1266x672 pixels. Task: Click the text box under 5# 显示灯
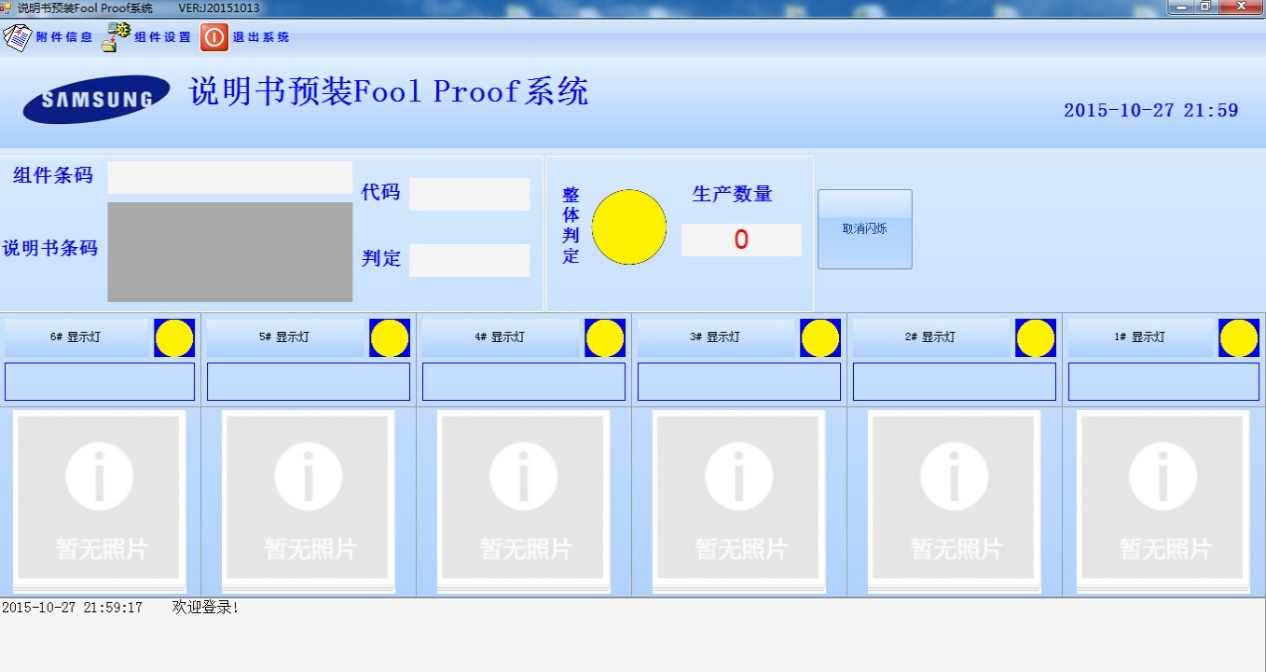coord(308,382)
